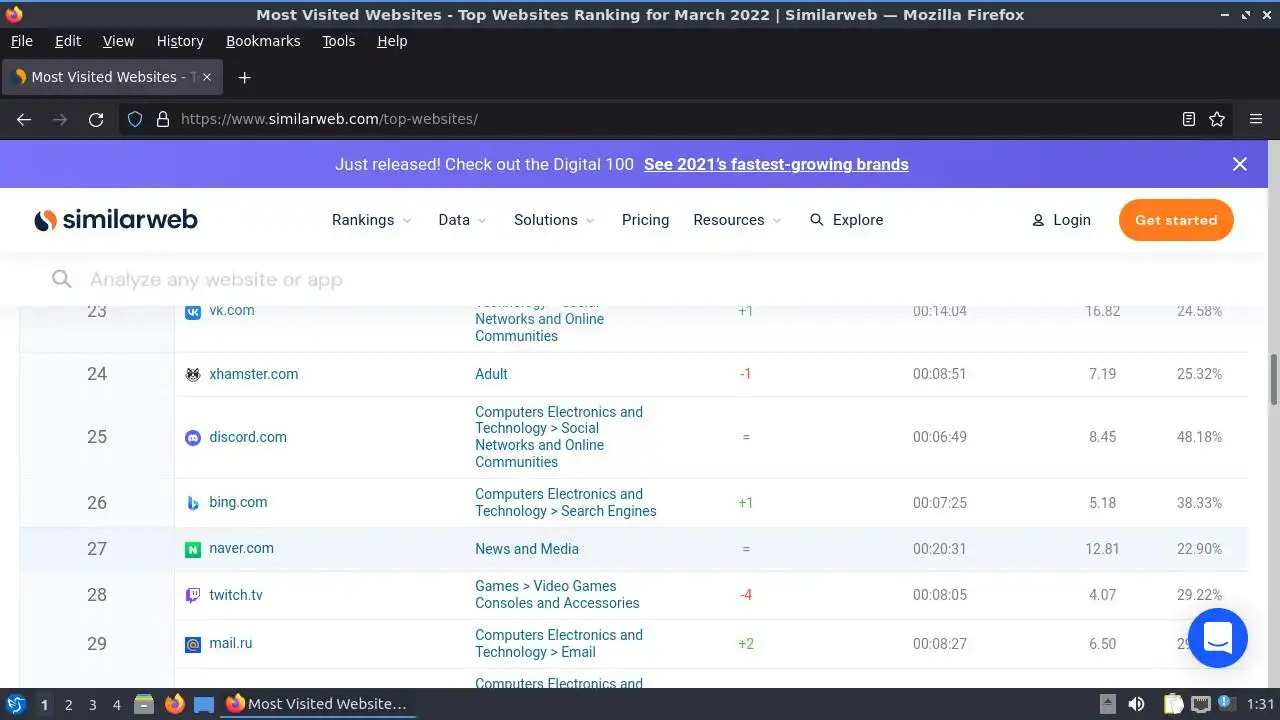Open the Firefox application menu
Image resolution: width=1280 pixels, height=720 pixels.
coord(1256,119)
